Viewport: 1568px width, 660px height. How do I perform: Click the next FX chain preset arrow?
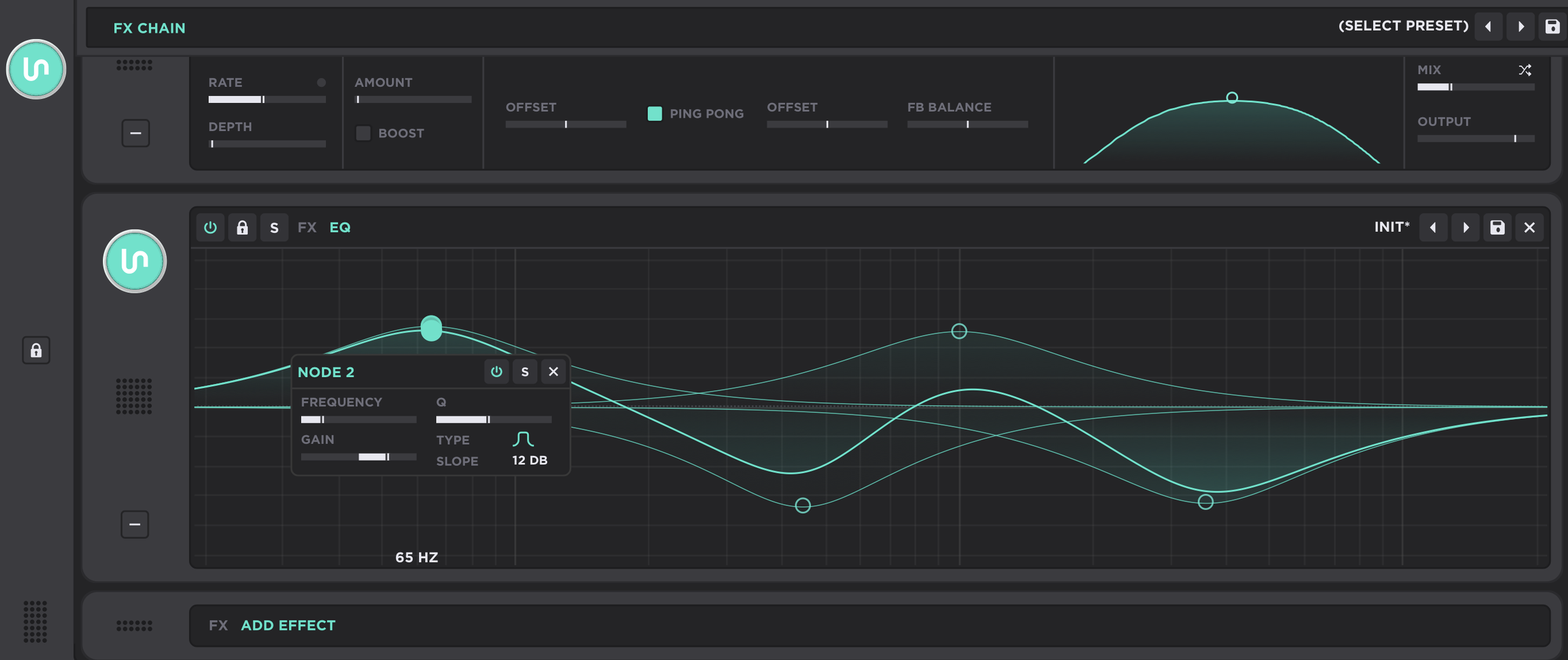[x=1520, y=27]
